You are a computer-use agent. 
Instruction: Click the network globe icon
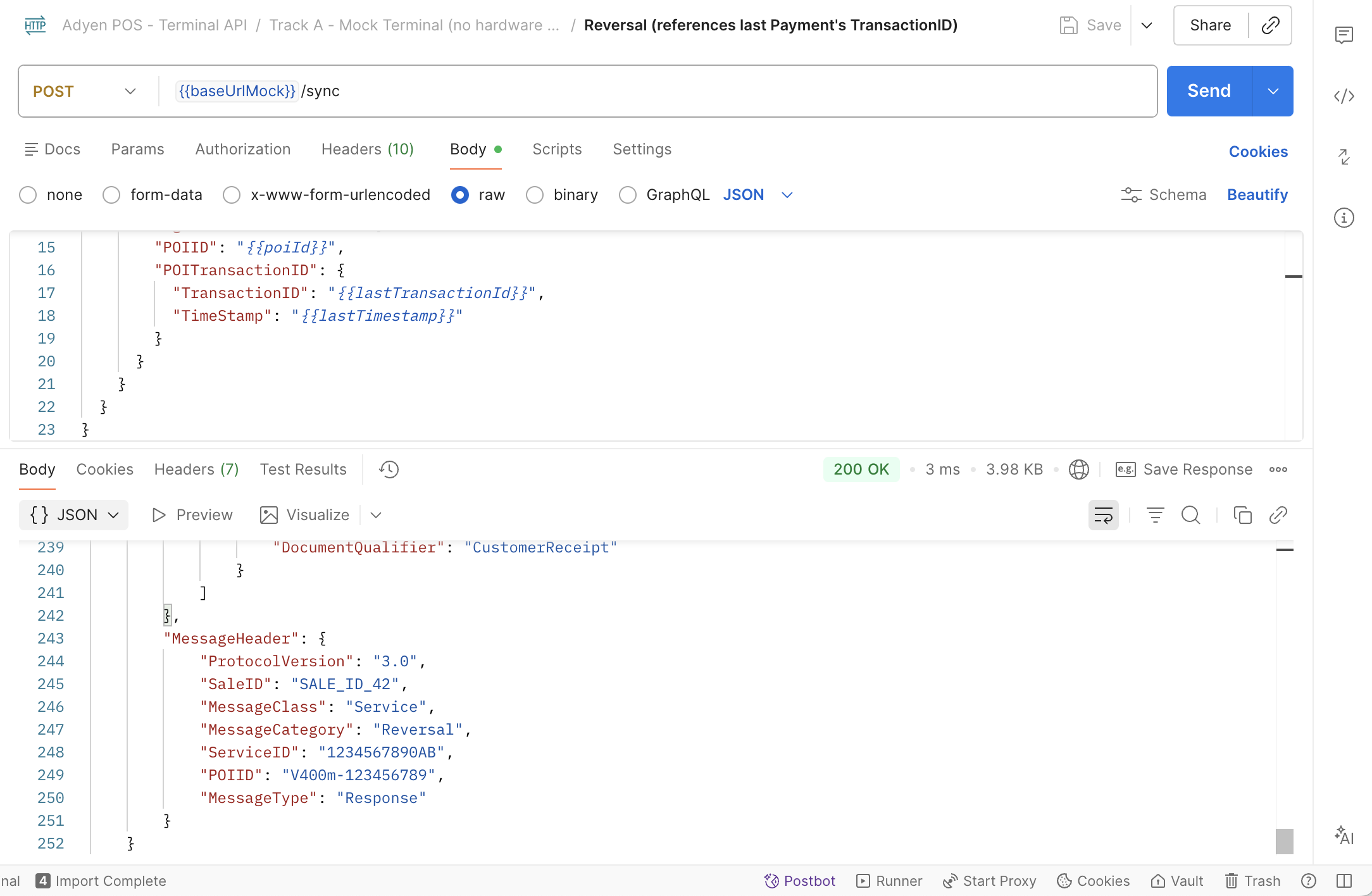[1078, 470]
